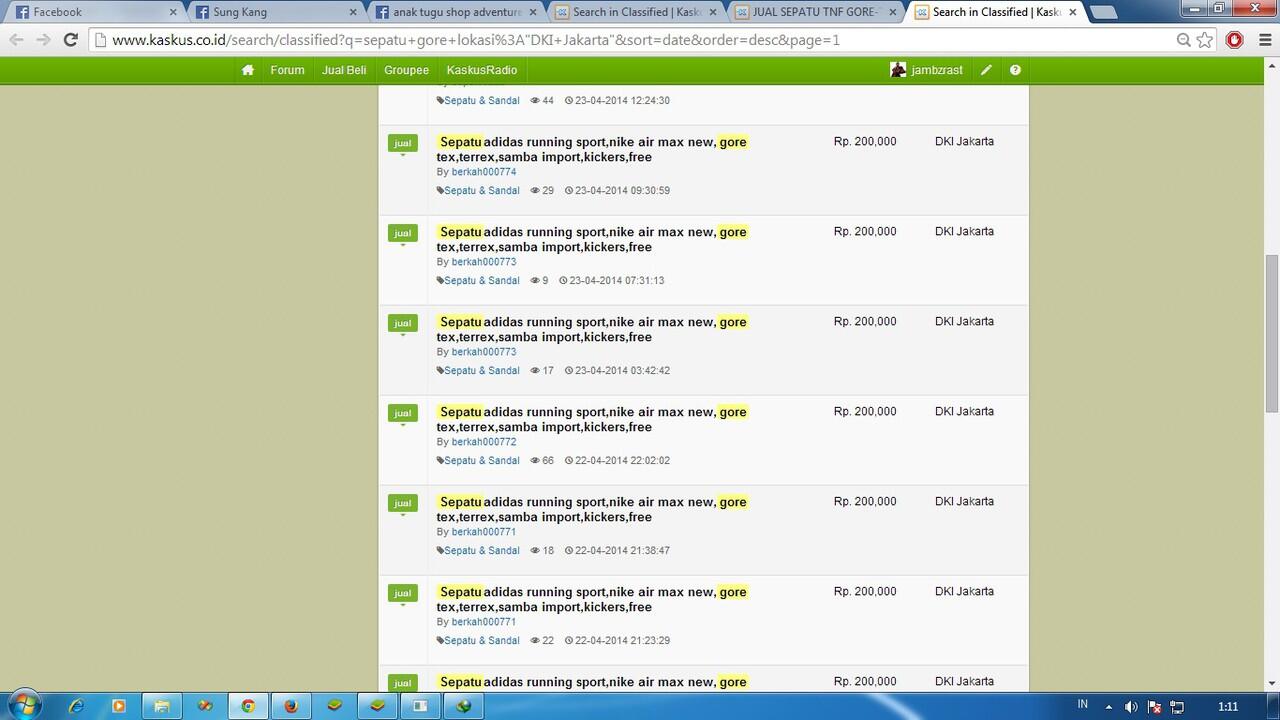Click Sepatu & Sandal tag dated 22-04-2014 21:23:29
Viewport: 1280px width, 720px height.
[482, 641]
